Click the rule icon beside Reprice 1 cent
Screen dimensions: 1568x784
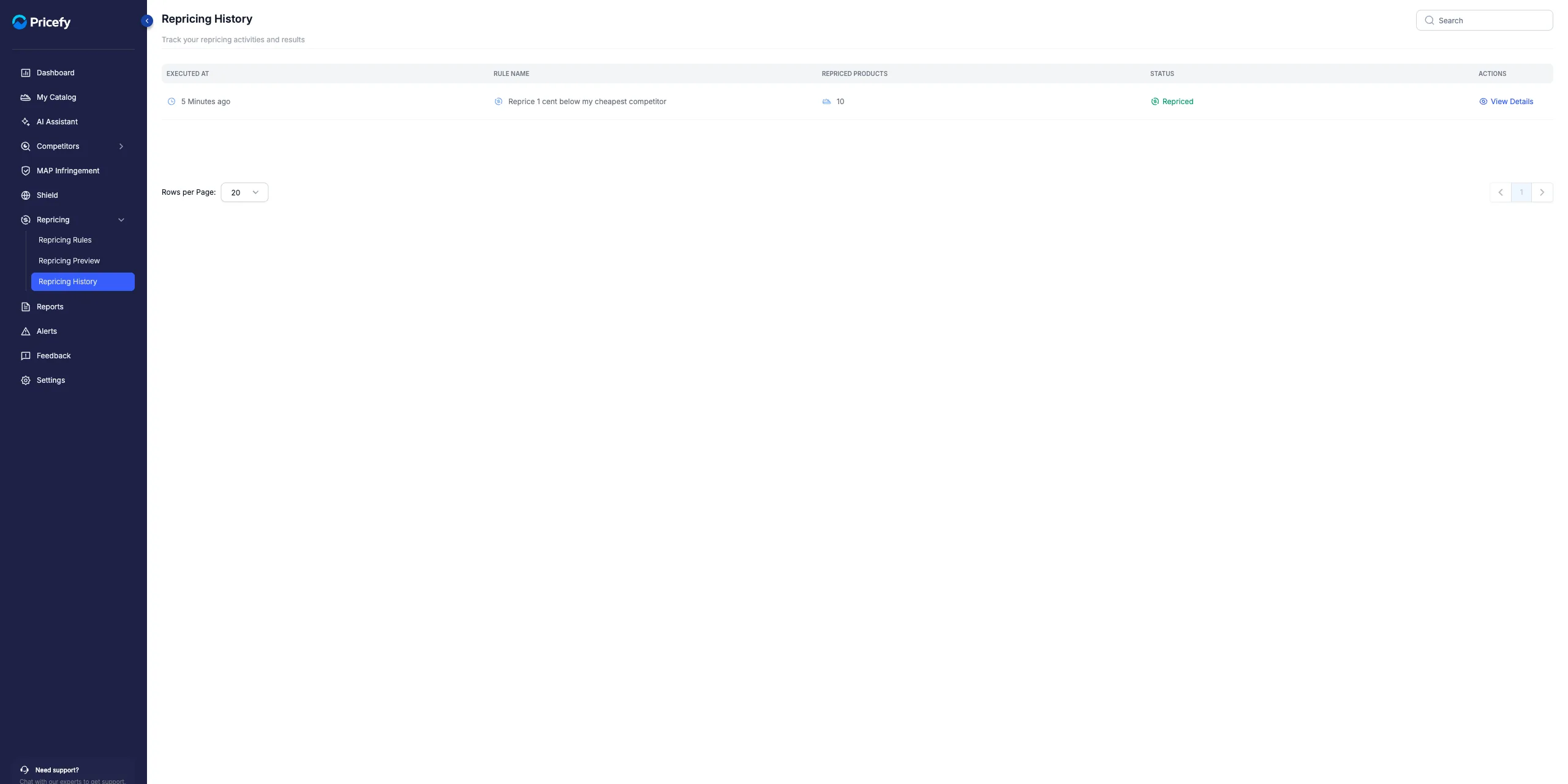(x=499, y=102)
